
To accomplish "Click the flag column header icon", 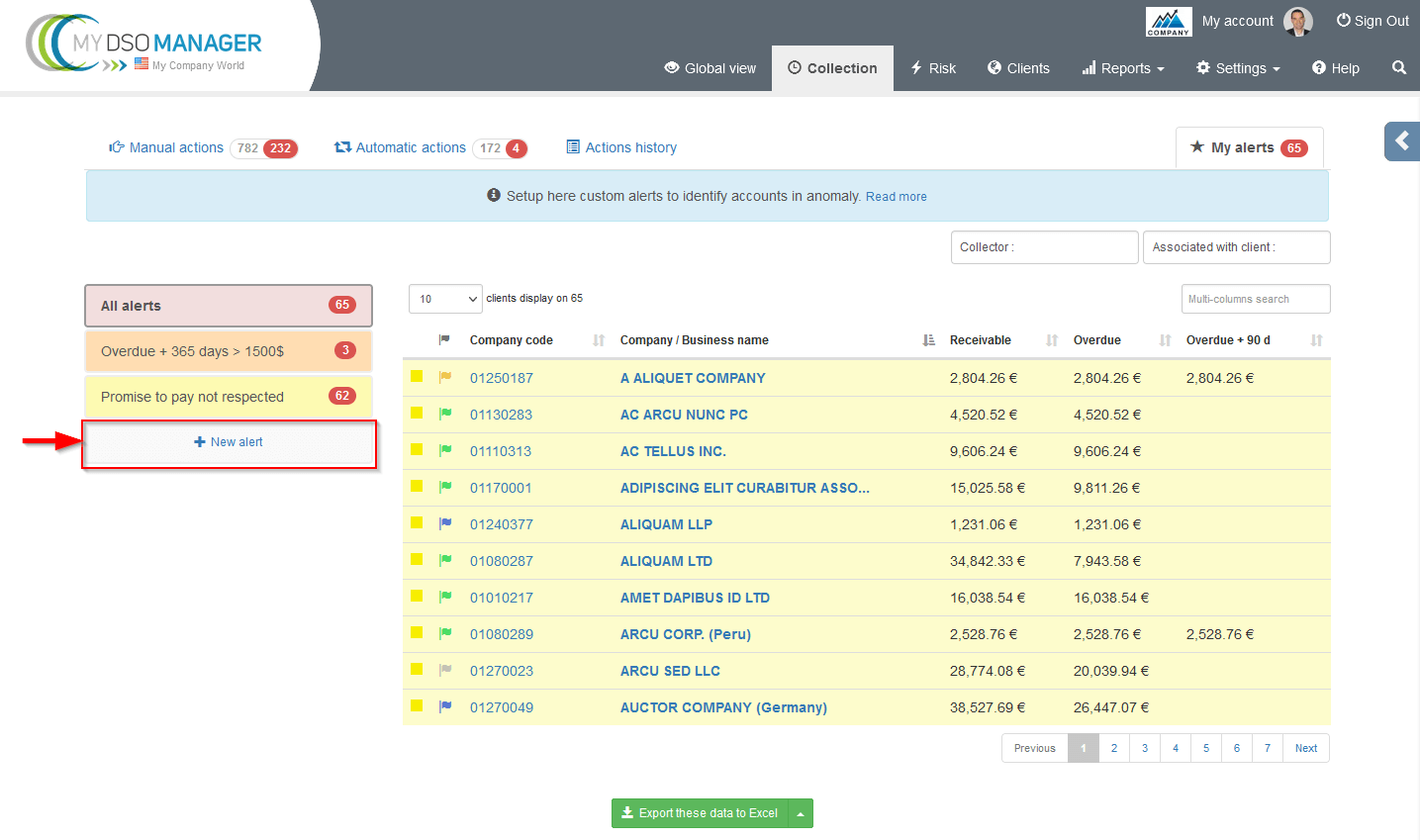I will pyautogui.click(x=444, y=339).
